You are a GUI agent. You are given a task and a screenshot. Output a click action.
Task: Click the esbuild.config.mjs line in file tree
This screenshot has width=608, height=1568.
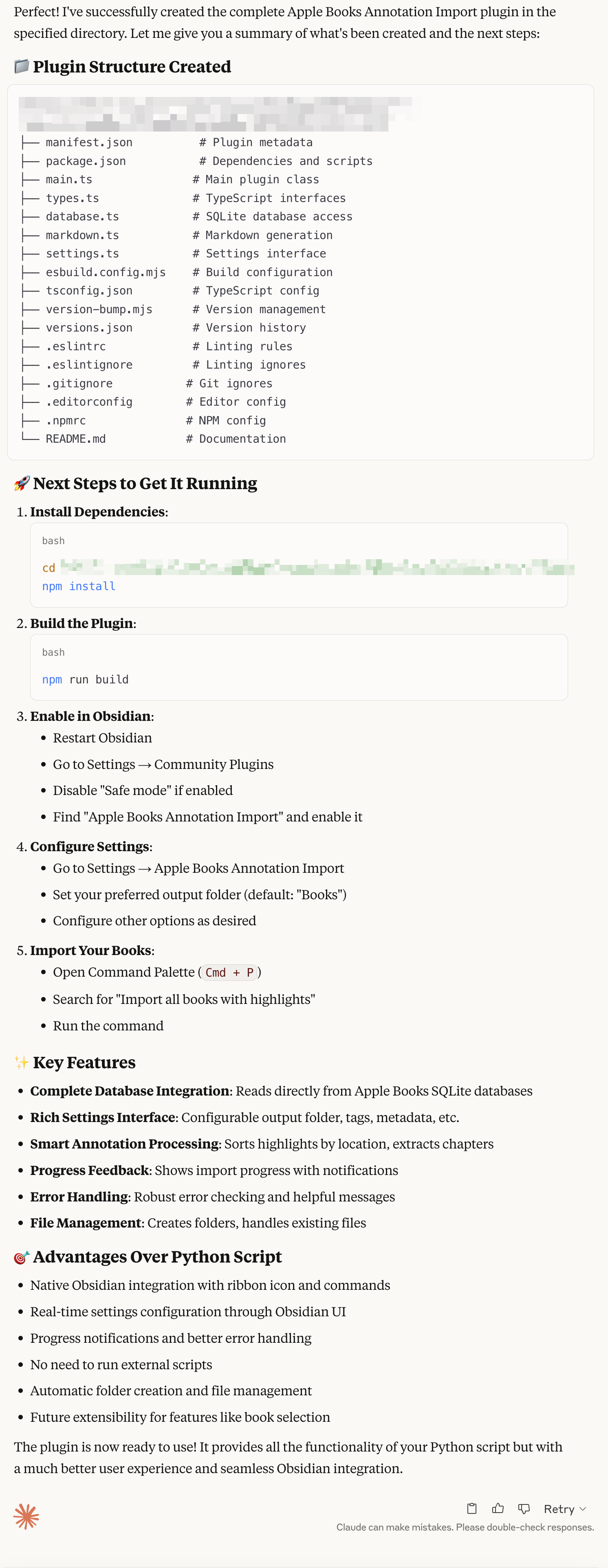(106, 272)
